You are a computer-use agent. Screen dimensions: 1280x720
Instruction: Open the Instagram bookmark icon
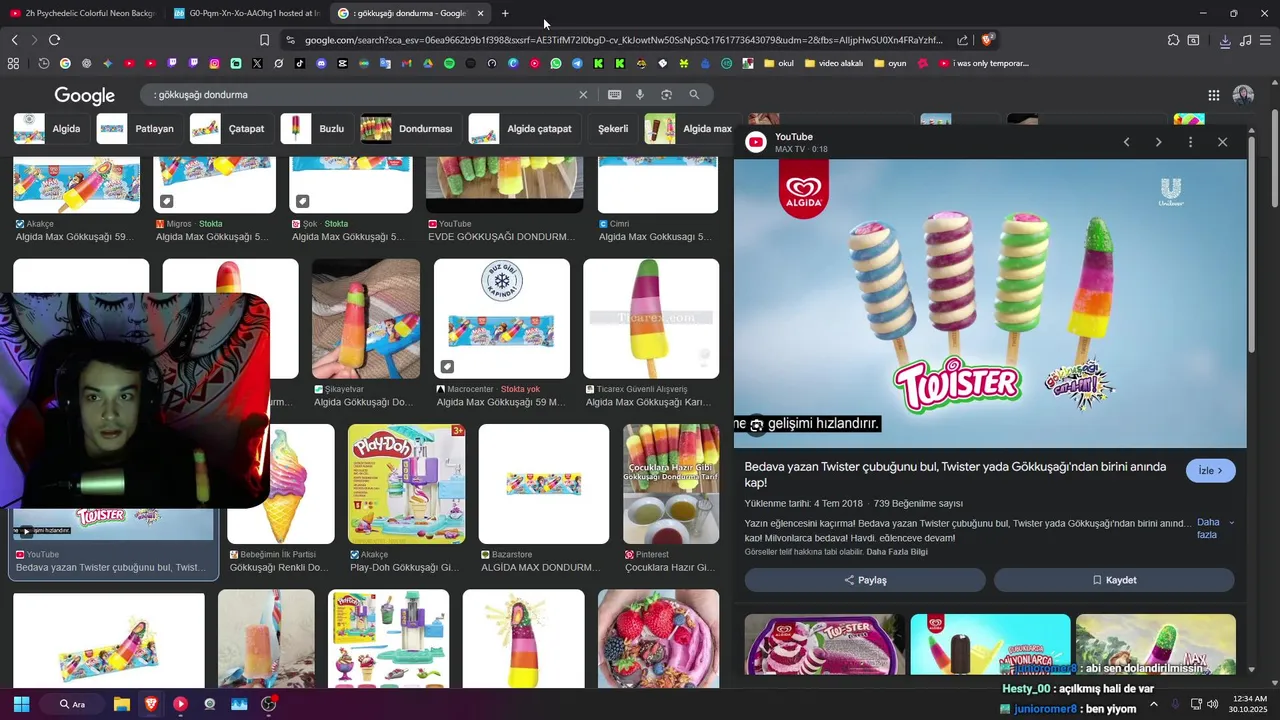click(x=214, y=63)
